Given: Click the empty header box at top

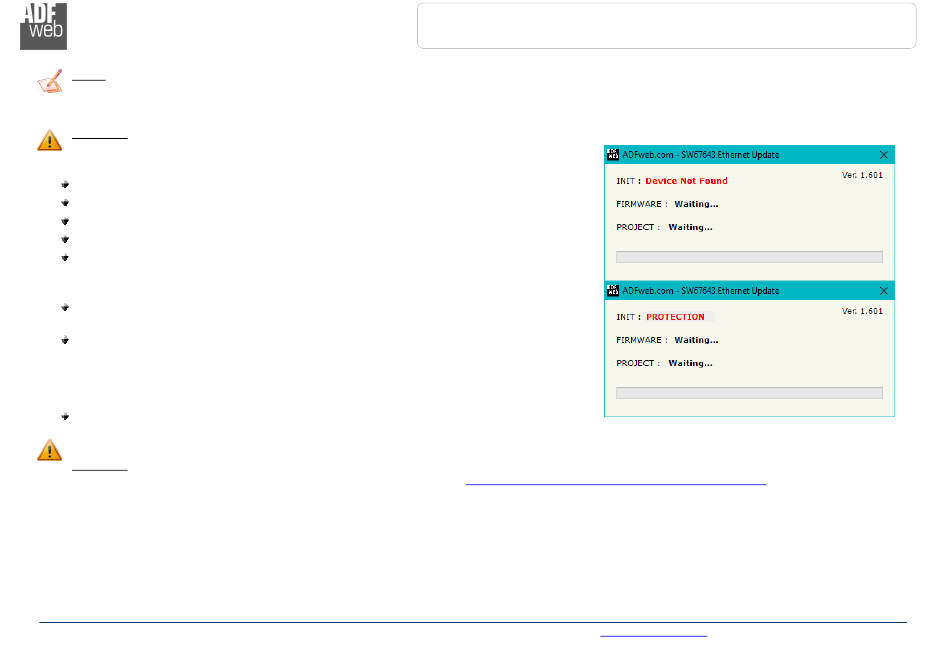Looking at the screenshot, I should (666, 25).
